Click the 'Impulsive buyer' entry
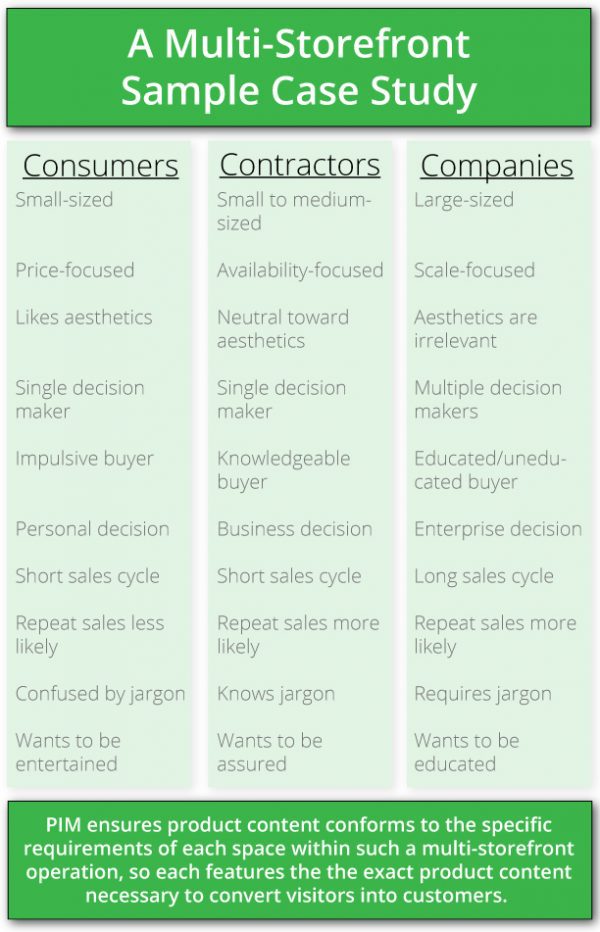 pyautogui.click(x=84, y=459)
